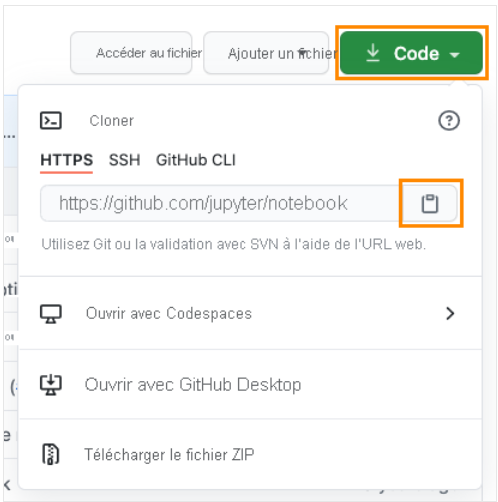Switch to the SSH tab
This screenshot has width=498, height=502.
click(124, 160)
